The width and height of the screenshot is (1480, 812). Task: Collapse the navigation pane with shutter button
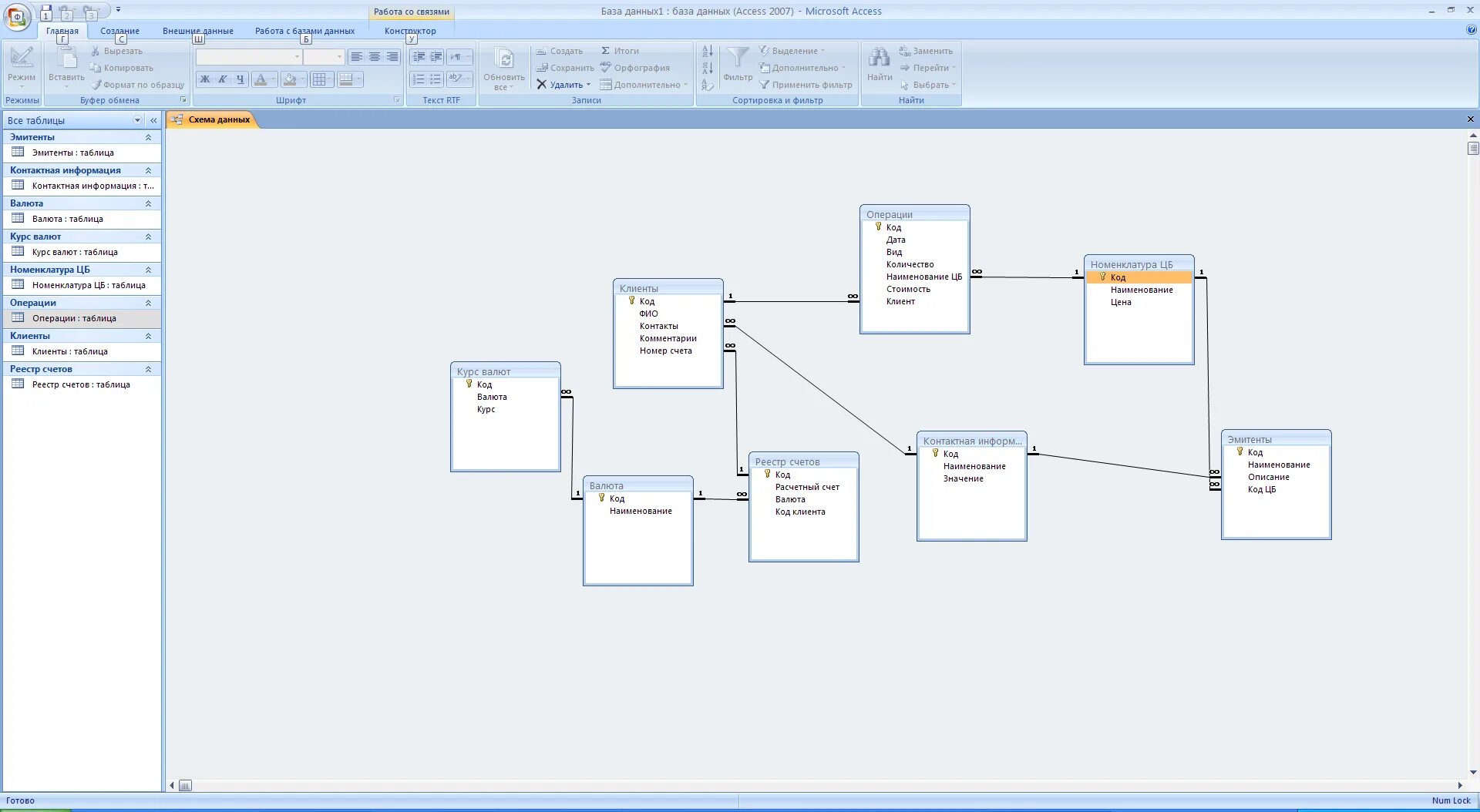(153, 120)
